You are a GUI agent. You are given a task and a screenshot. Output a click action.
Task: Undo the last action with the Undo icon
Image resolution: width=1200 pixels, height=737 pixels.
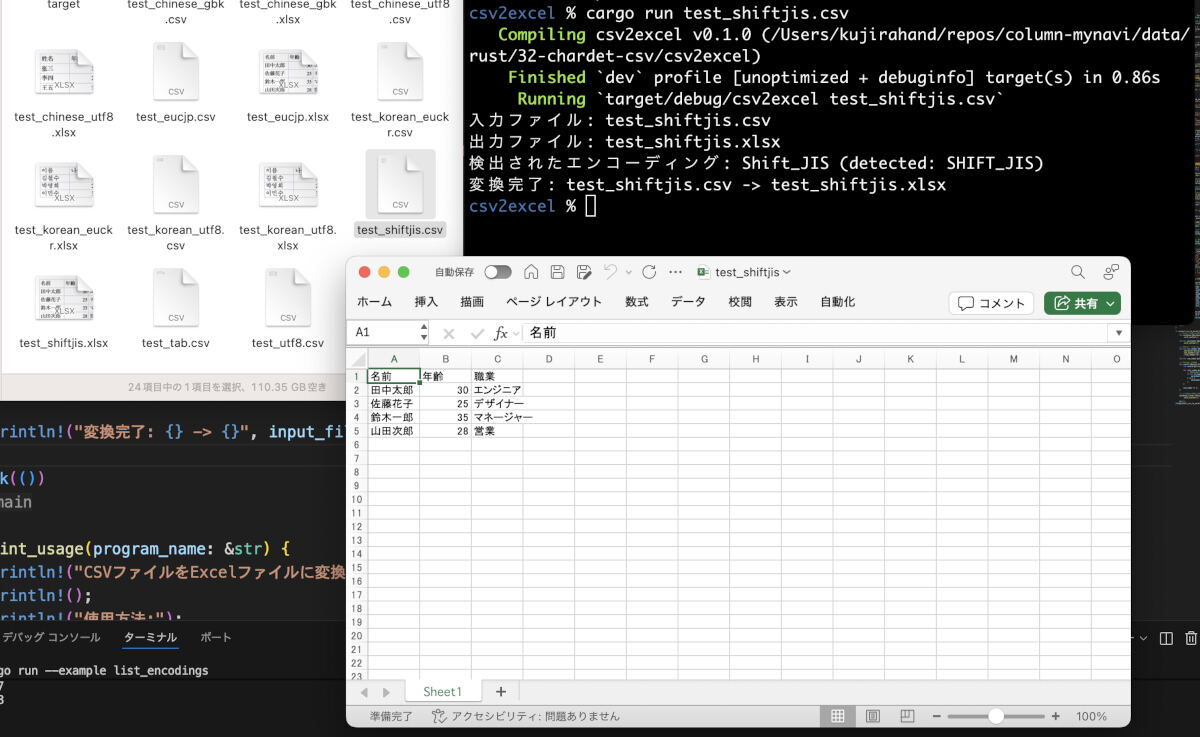[x=611, y=271]
